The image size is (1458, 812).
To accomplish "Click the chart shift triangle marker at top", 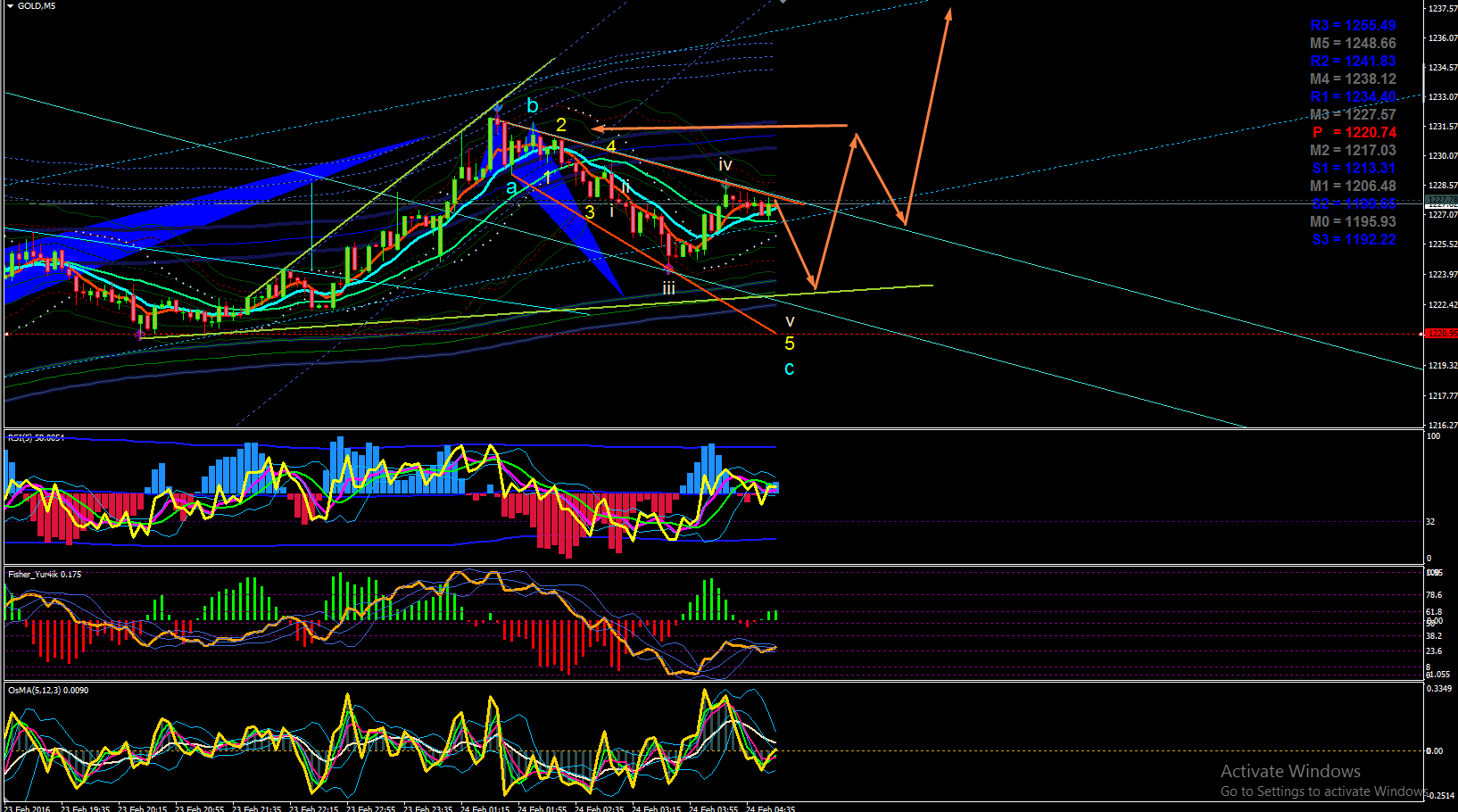I will tap(783, 2).
